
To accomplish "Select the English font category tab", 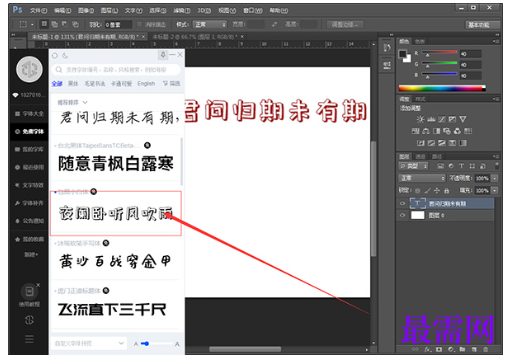I will click(146, 84).
